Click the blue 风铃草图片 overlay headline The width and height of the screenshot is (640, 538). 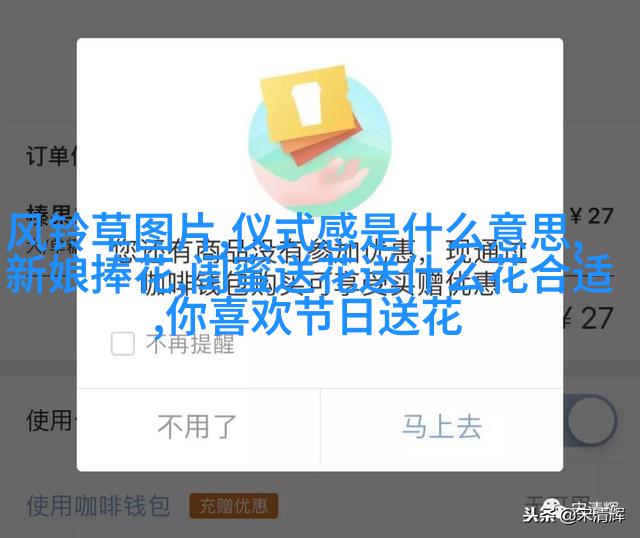pos(111,232)
